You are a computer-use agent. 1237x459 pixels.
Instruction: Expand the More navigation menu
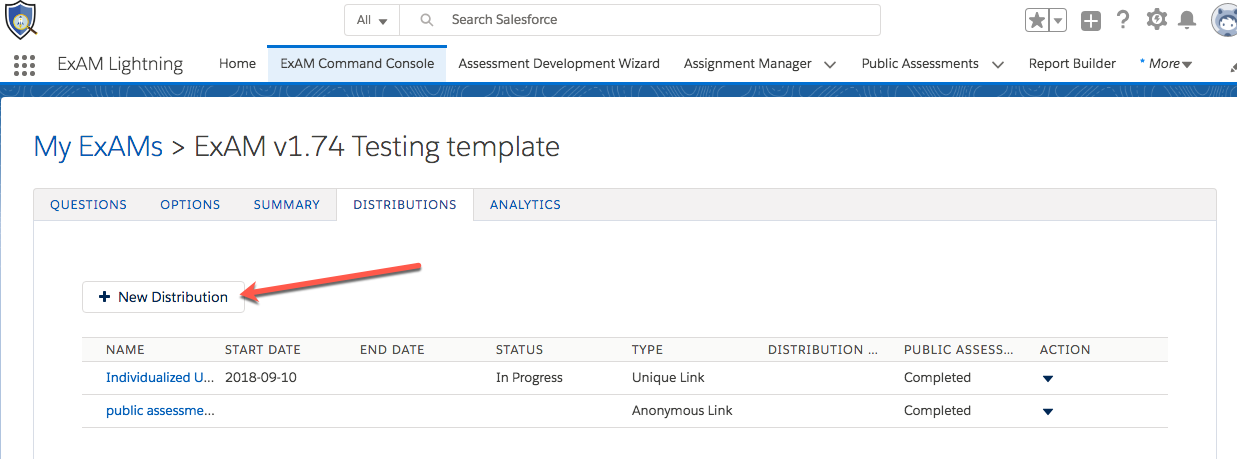pyautogui.click(x=1166, y=64)
